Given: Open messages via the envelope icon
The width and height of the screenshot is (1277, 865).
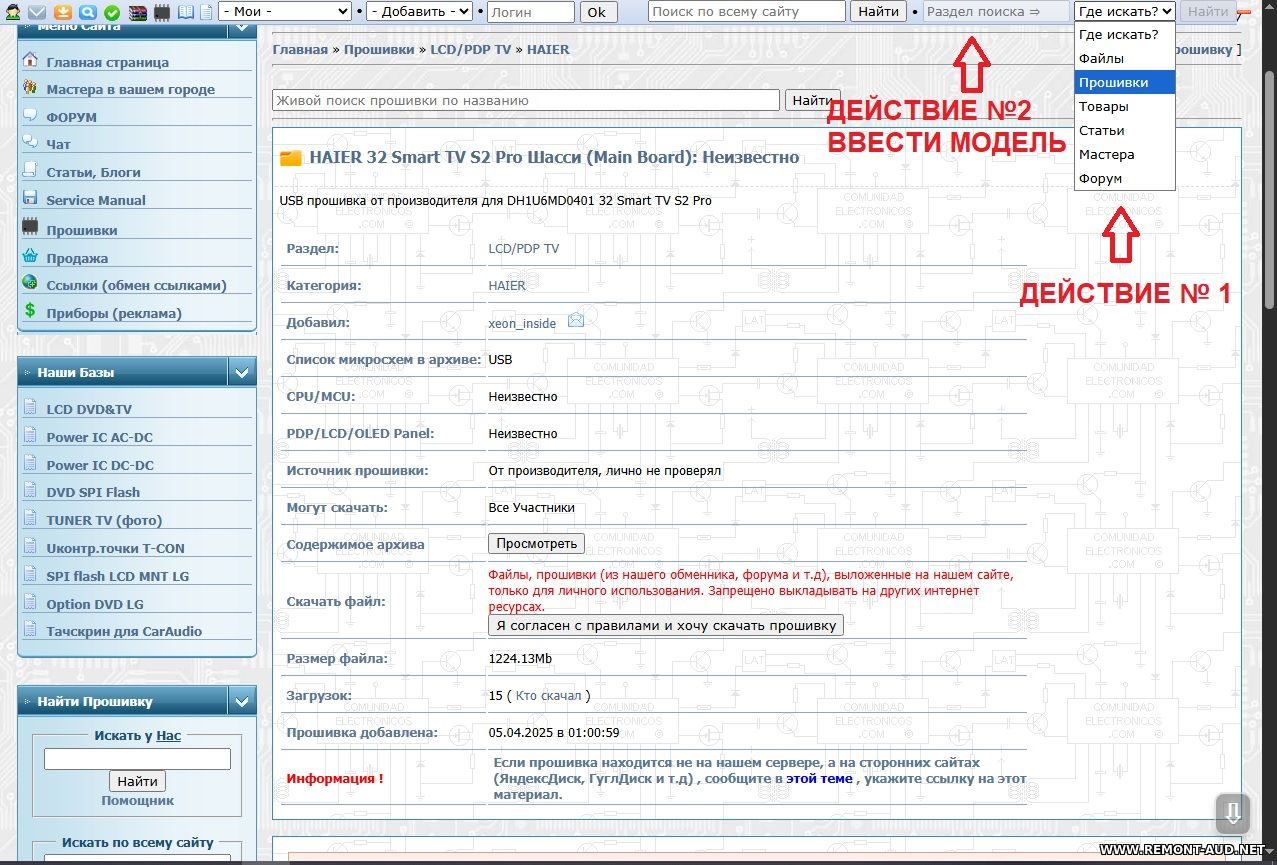Looking at the screenshot, I should [x=37, y=12].
